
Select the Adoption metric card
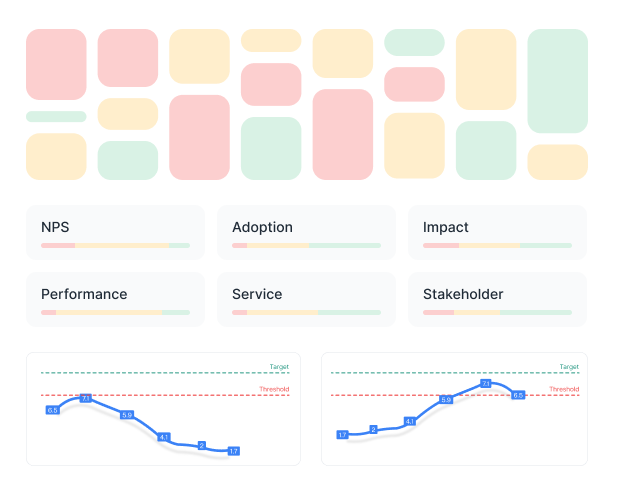[306, 232]
